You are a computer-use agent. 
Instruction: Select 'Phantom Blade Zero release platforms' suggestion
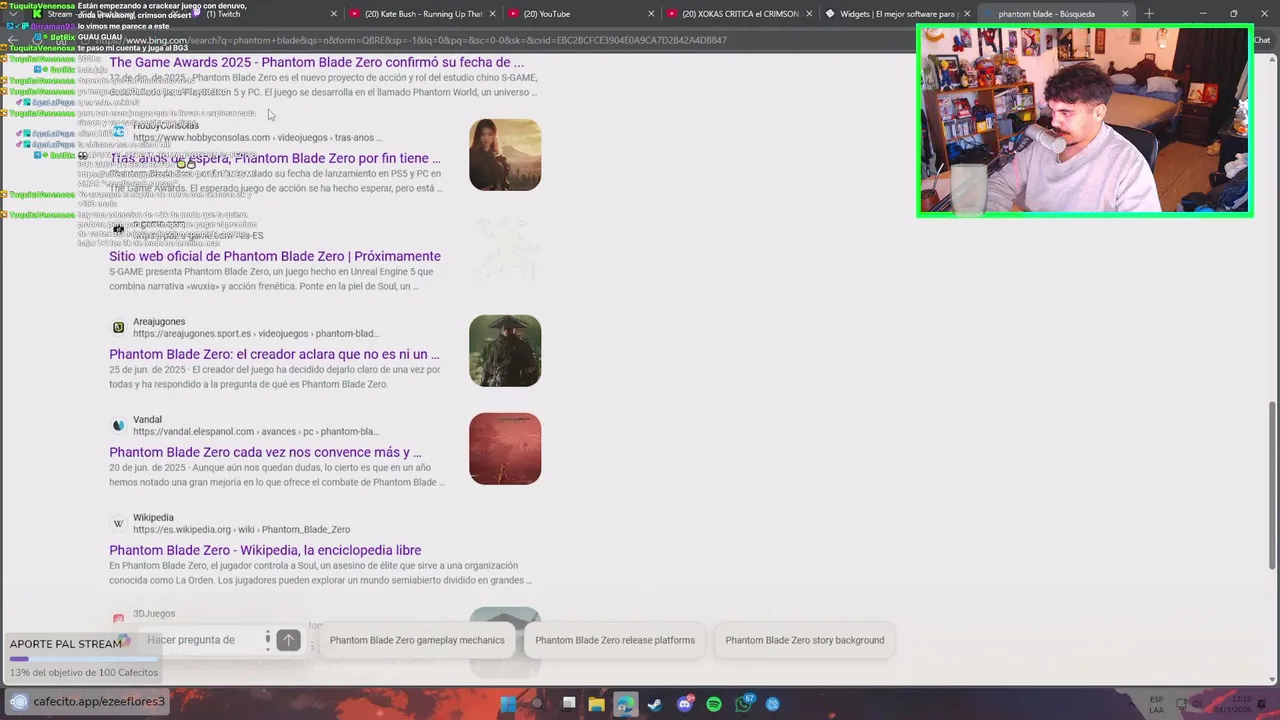coord(615,640)
